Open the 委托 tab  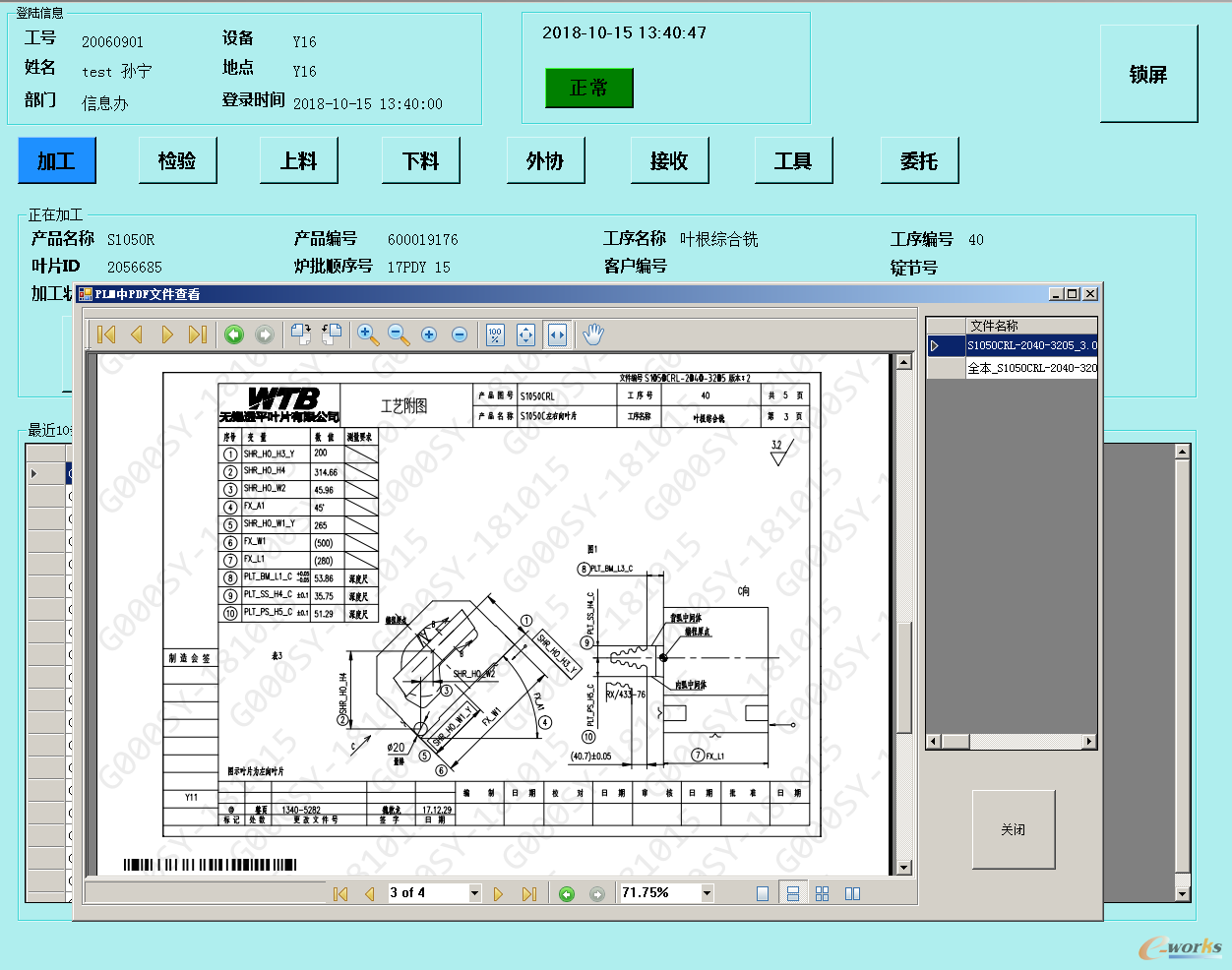click(x=919, y=160)
